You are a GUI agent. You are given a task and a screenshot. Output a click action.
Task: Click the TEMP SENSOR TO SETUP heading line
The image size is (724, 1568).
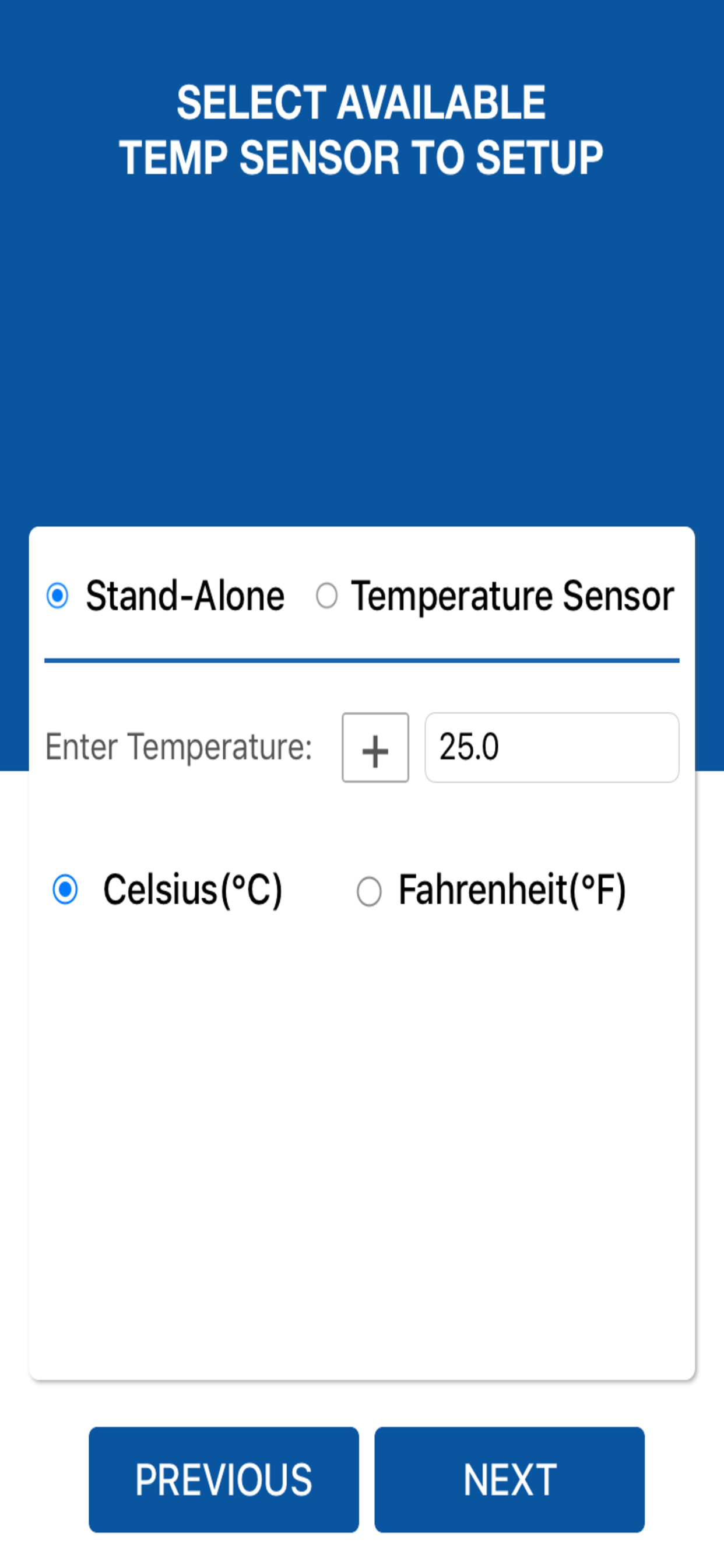[x=361, y=157]
